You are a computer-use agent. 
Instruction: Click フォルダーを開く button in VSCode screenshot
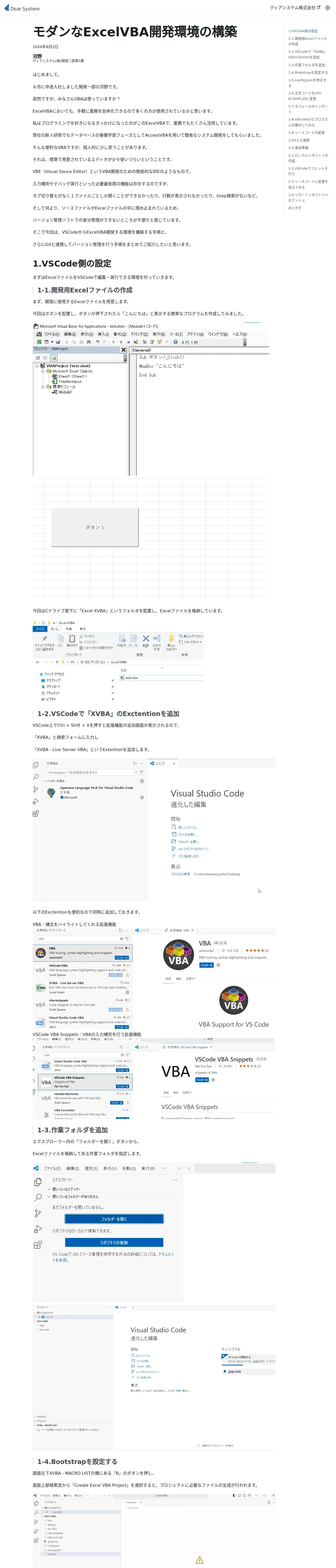(114, 1219)
